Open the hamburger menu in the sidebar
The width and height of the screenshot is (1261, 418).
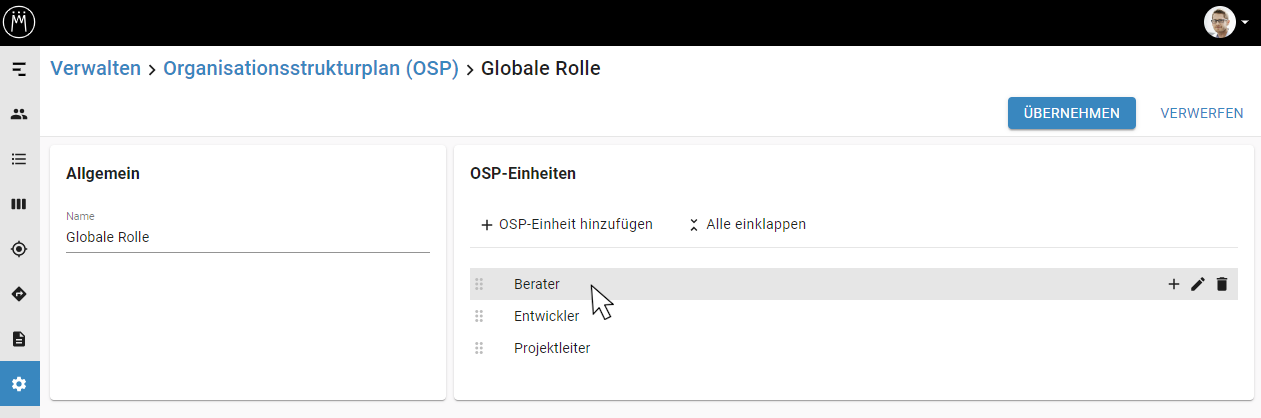19,69
